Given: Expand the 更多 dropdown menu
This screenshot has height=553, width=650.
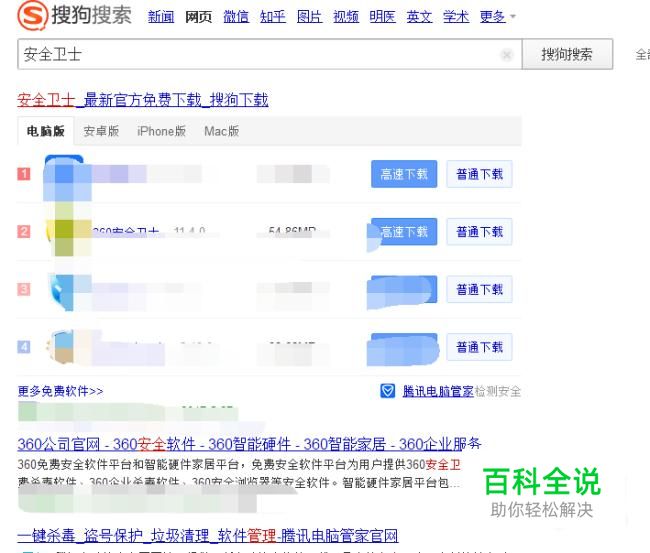Looking at the screenshot, I should [x=497, y=17].
